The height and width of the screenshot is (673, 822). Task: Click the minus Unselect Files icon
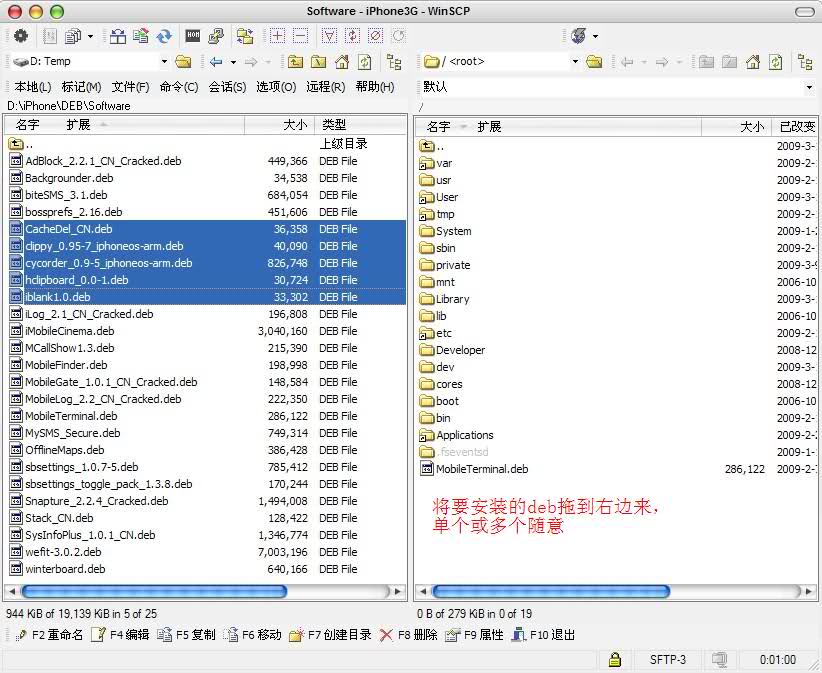coord(300,36)
